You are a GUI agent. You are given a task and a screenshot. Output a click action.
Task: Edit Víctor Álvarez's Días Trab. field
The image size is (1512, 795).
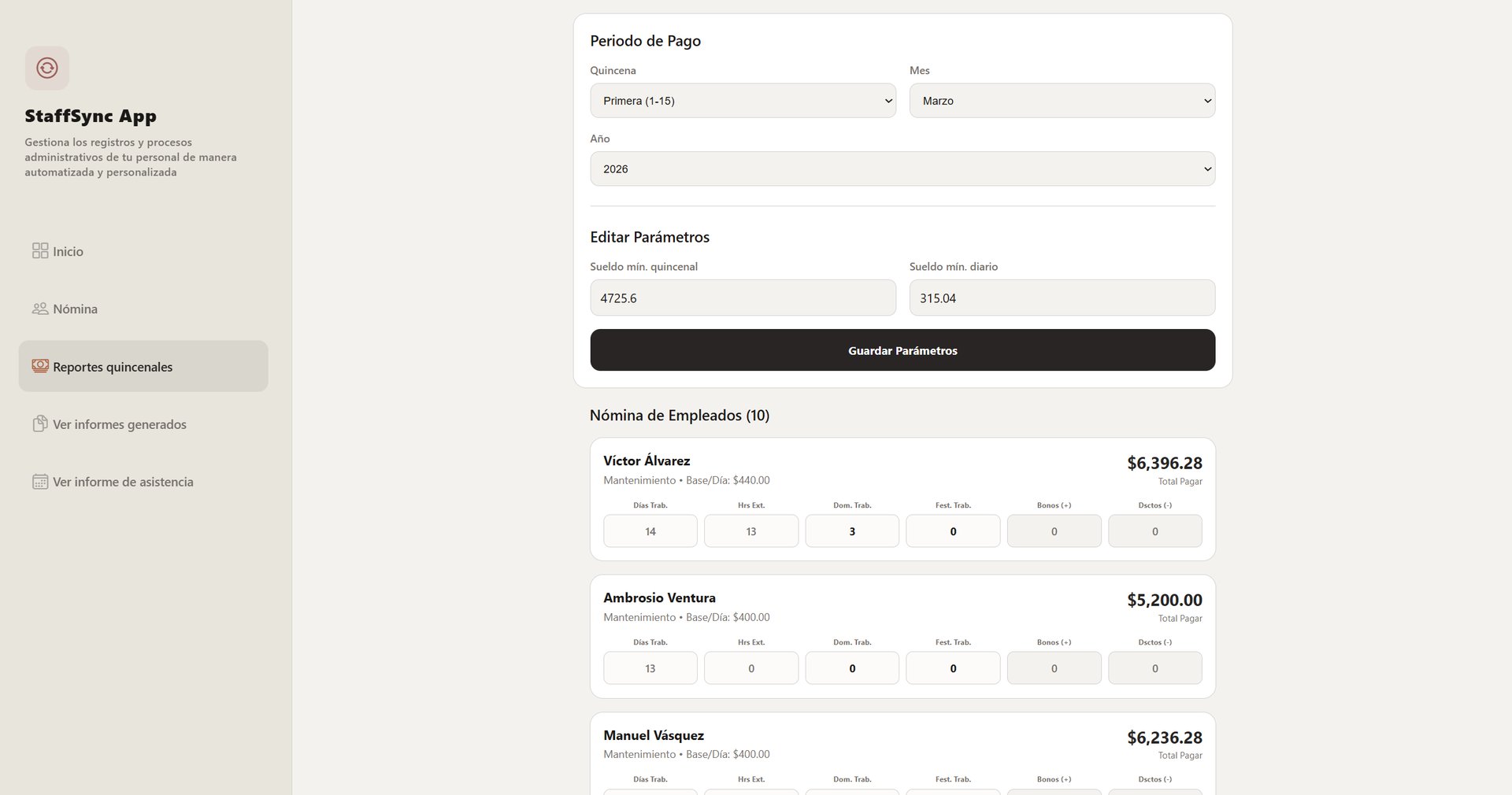[650, 531]
